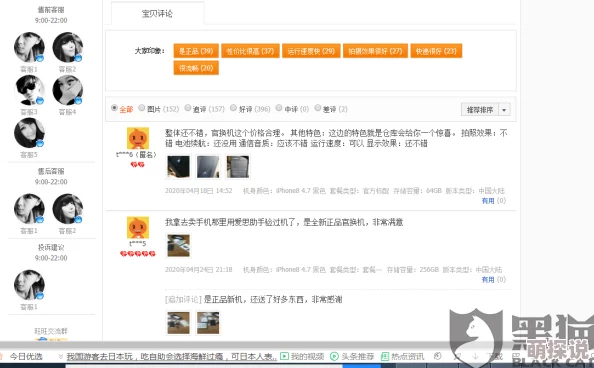
Task: Click the 2020年04月24日 21:18 review date
Action: 199,269
